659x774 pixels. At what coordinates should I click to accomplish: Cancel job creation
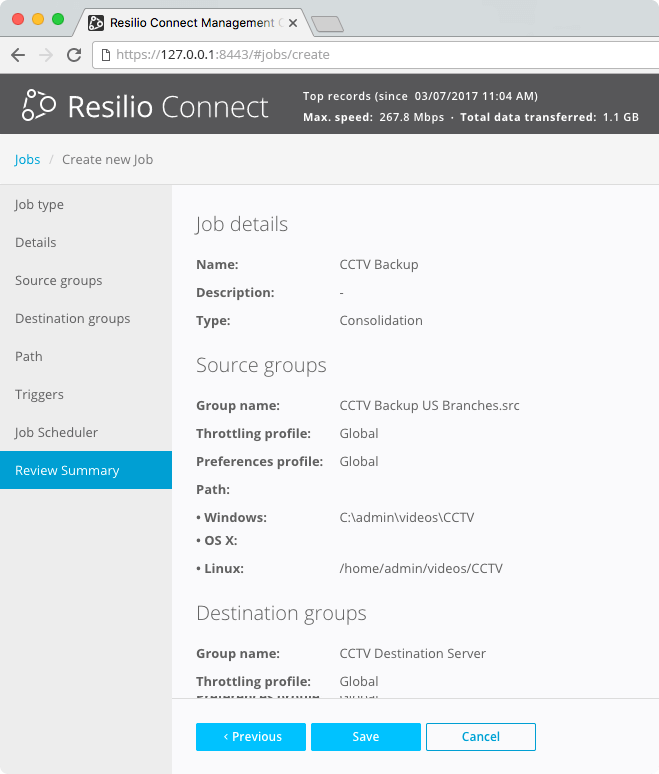(481, 737)
